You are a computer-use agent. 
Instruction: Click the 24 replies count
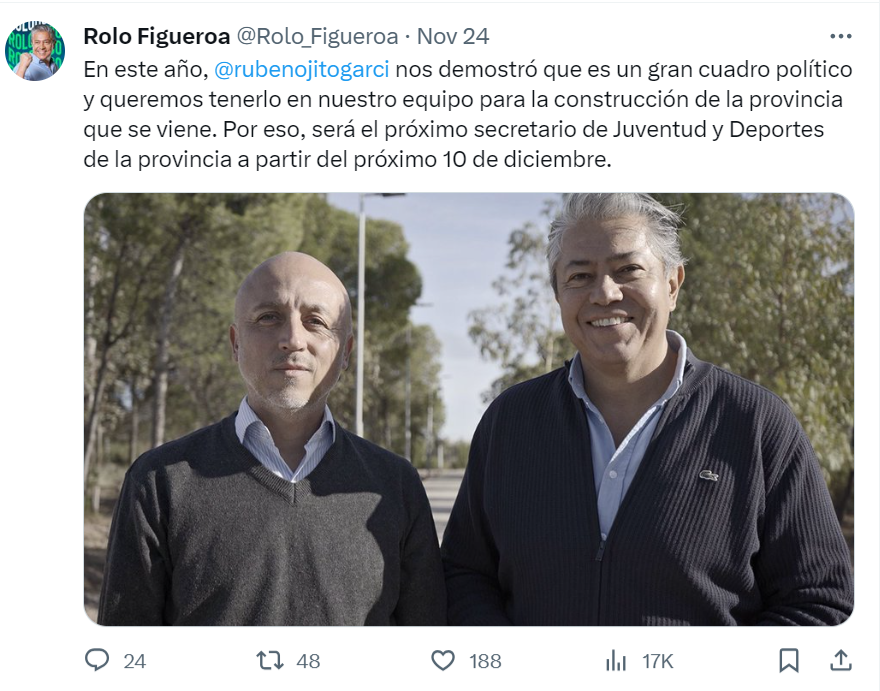pos(135,661)
